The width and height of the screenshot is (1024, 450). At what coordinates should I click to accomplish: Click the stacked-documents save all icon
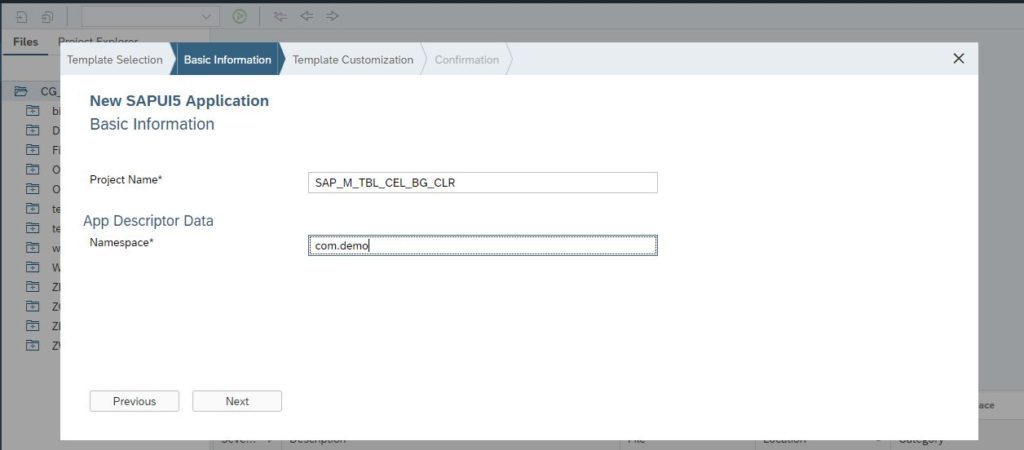47,16
